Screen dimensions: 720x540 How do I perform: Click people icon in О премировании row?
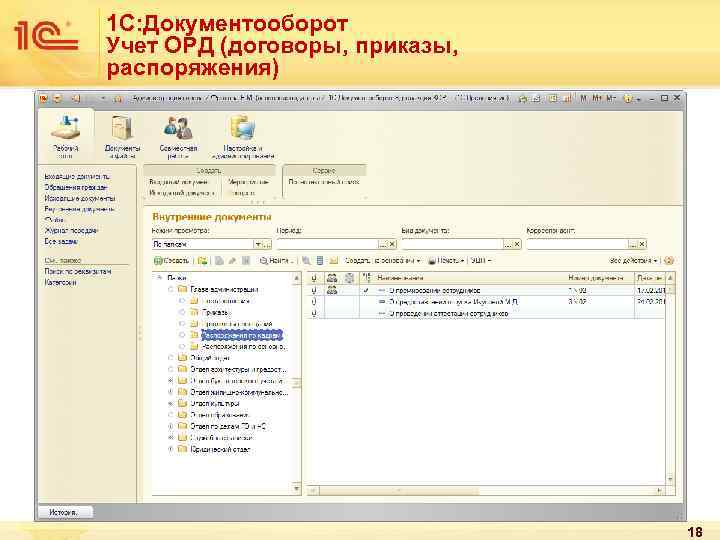coord(332,290)
